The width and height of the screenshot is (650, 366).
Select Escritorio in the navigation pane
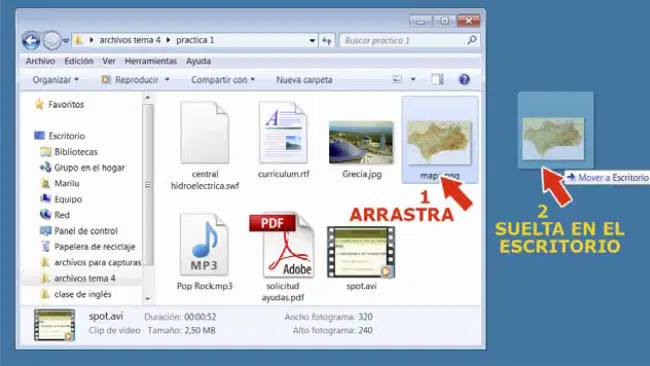(x=60, y=136)
